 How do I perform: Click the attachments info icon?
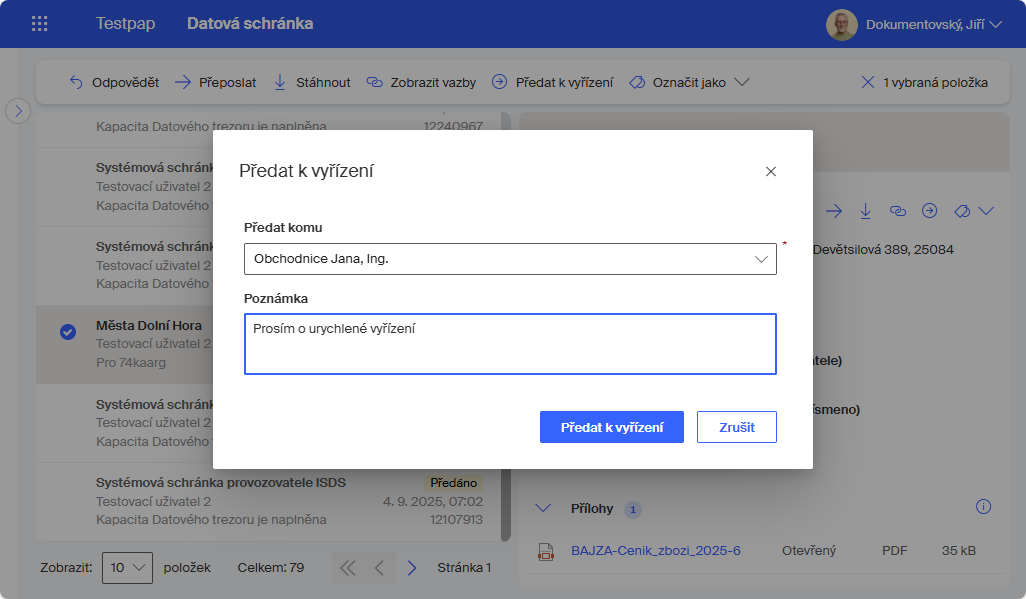pos(983,507)
